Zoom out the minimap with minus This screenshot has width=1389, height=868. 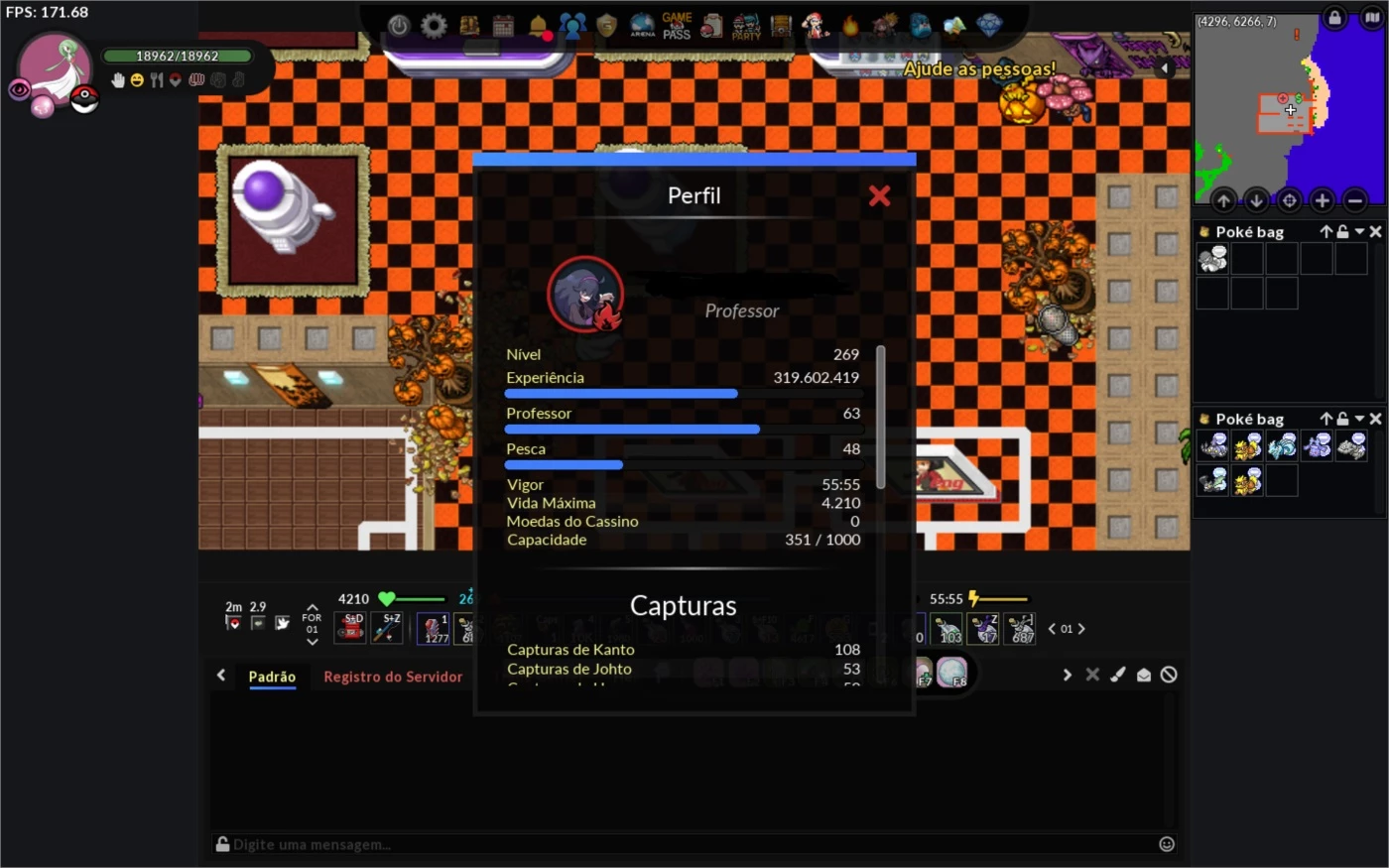(1355, 200)
